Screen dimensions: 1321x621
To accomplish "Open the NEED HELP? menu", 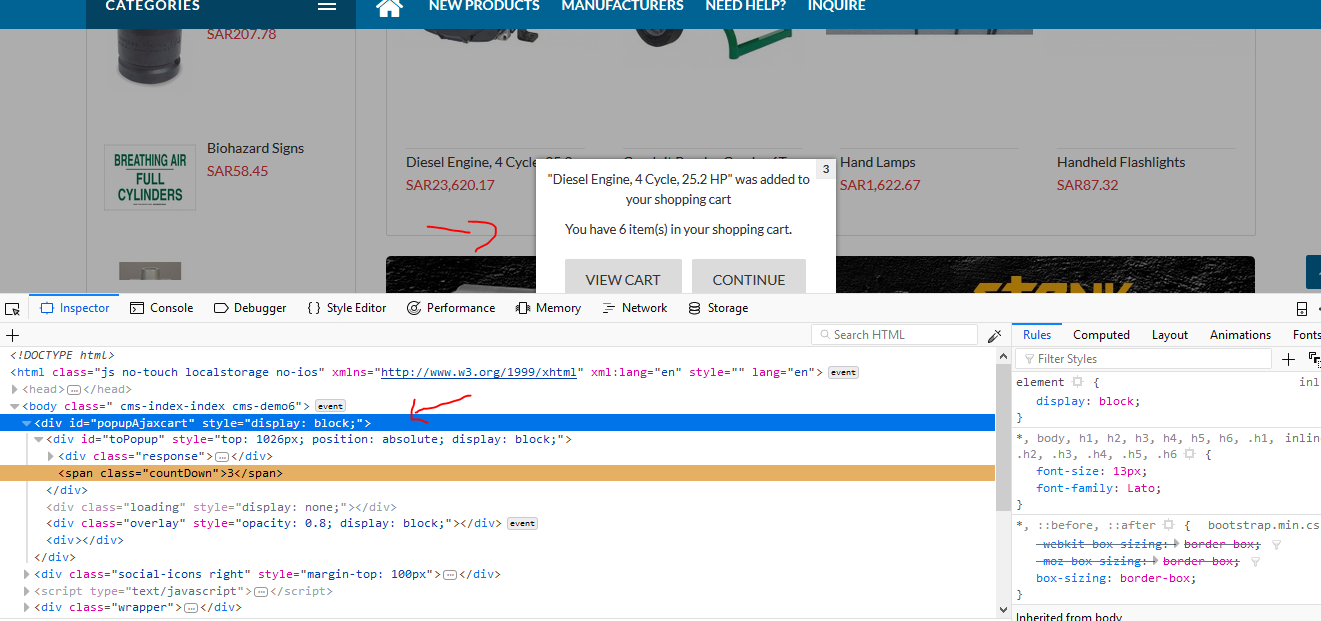I will [x=746, y=6].
